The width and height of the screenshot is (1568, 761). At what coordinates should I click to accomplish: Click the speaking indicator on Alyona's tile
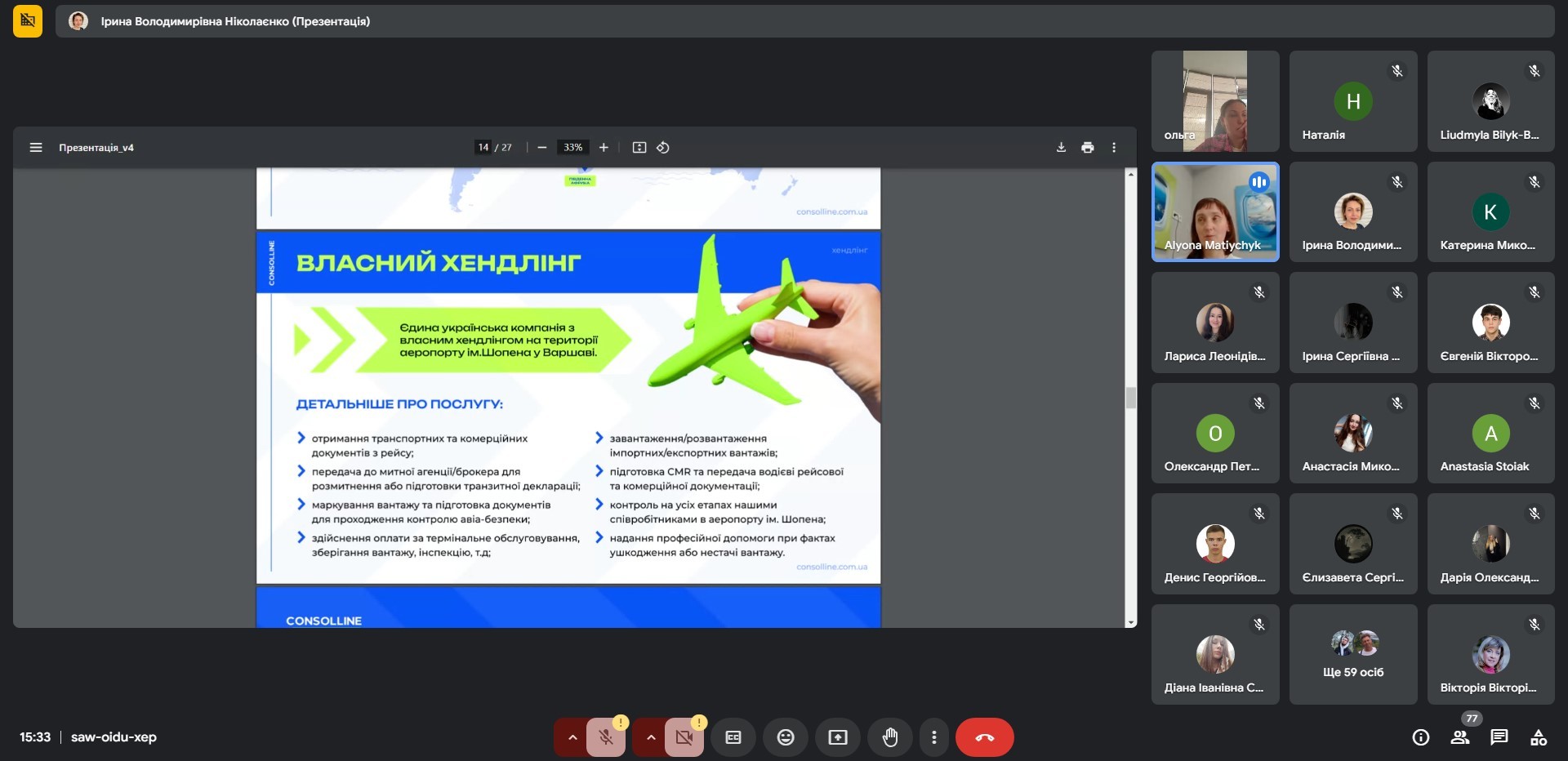tap(1259, 182)
